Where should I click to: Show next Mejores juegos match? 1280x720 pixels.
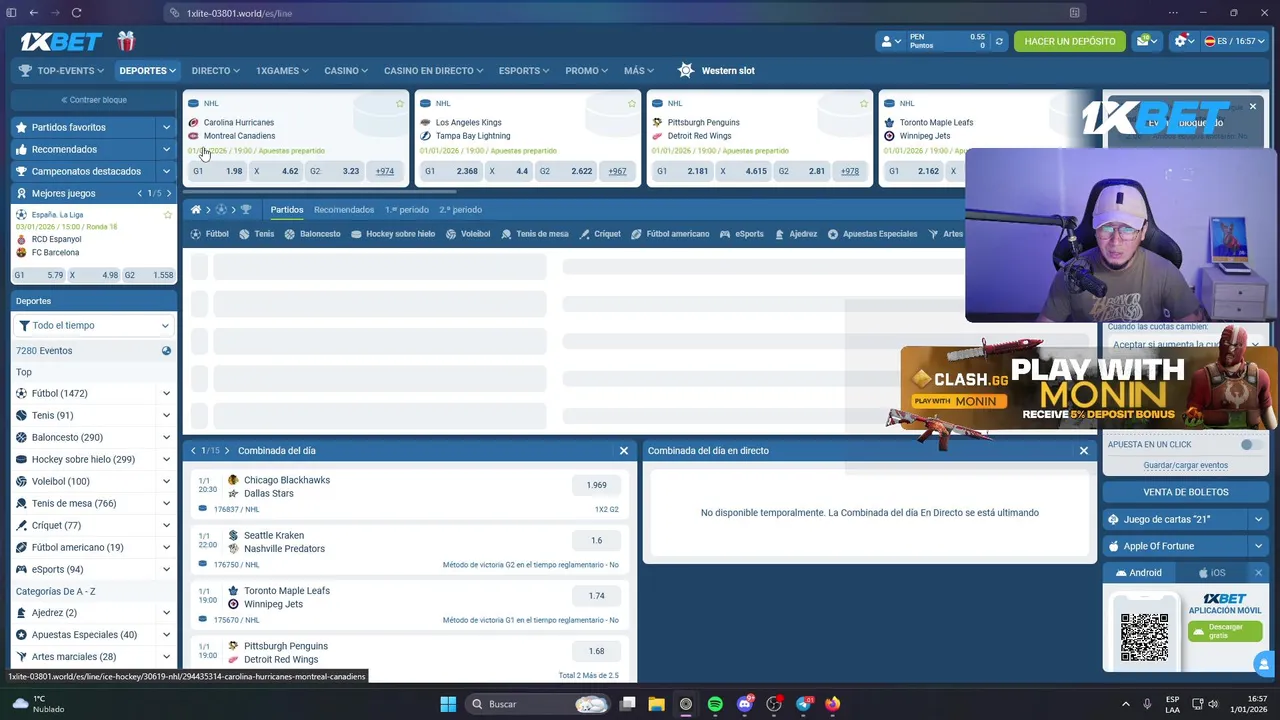[x=168, y=193]
